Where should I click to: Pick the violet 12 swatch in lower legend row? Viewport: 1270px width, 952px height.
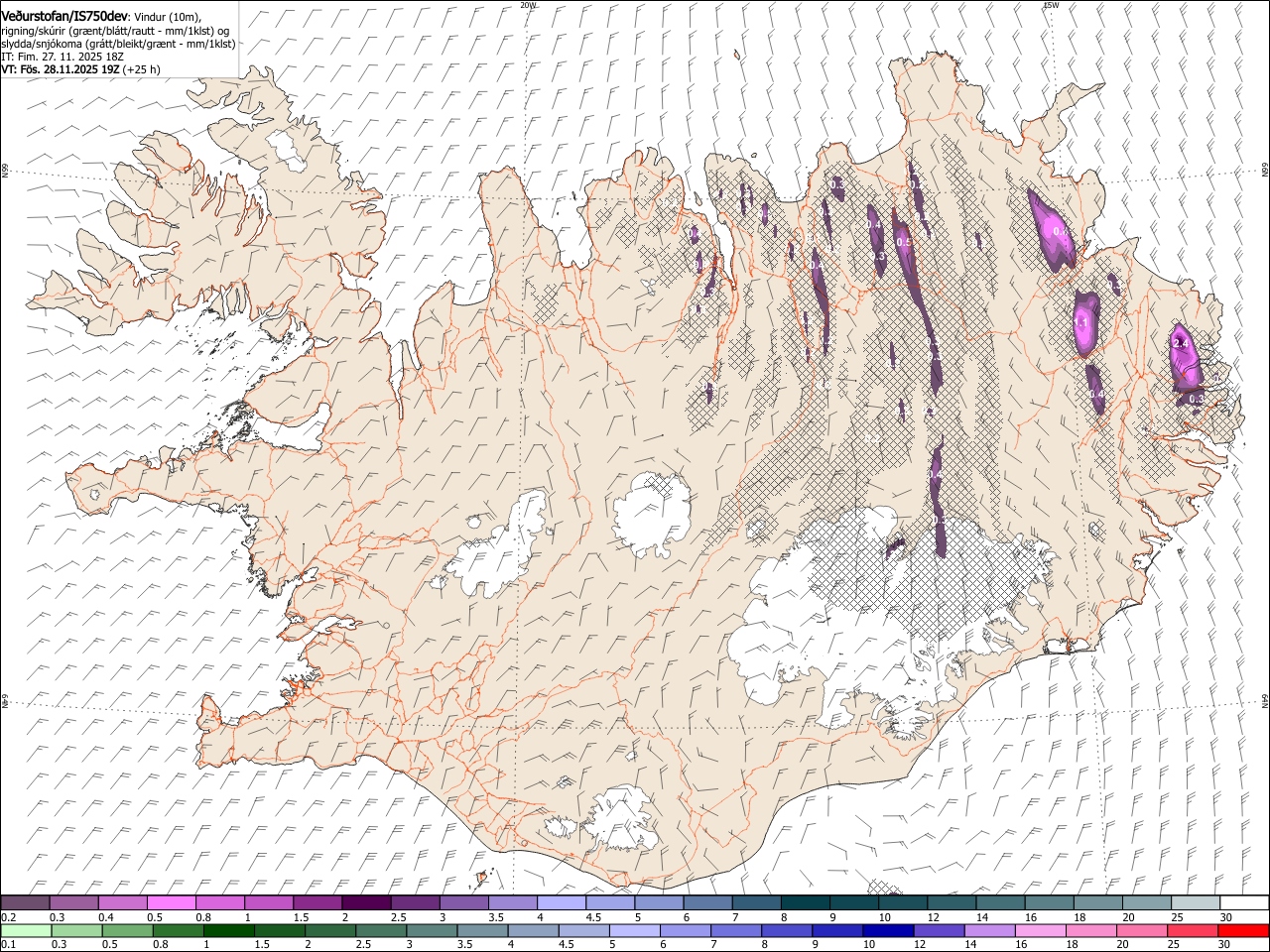[940, 931]
